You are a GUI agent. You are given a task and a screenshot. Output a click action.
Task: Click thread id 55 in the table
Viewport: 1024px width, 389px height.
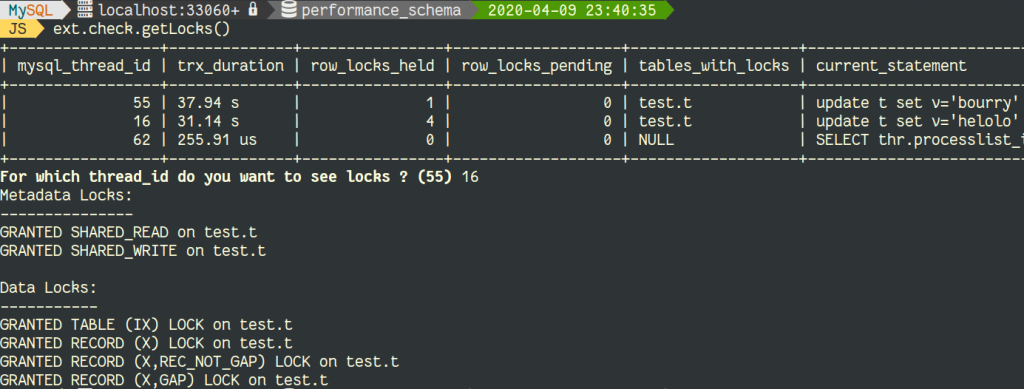tap(141, 103)
